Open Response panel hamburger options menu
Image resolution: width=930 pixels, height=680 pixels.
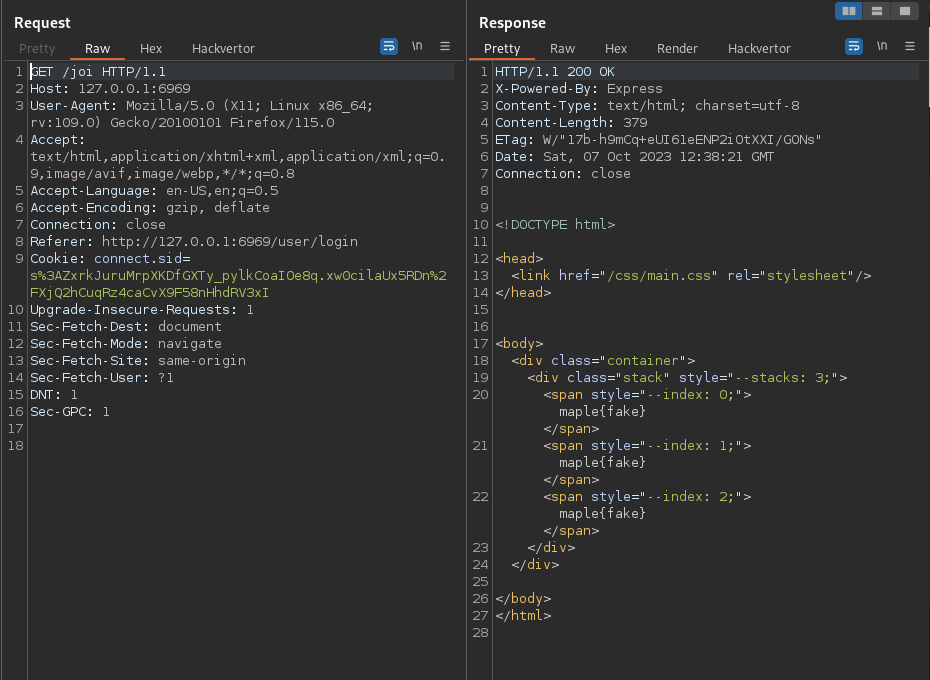tap(910, 46)
